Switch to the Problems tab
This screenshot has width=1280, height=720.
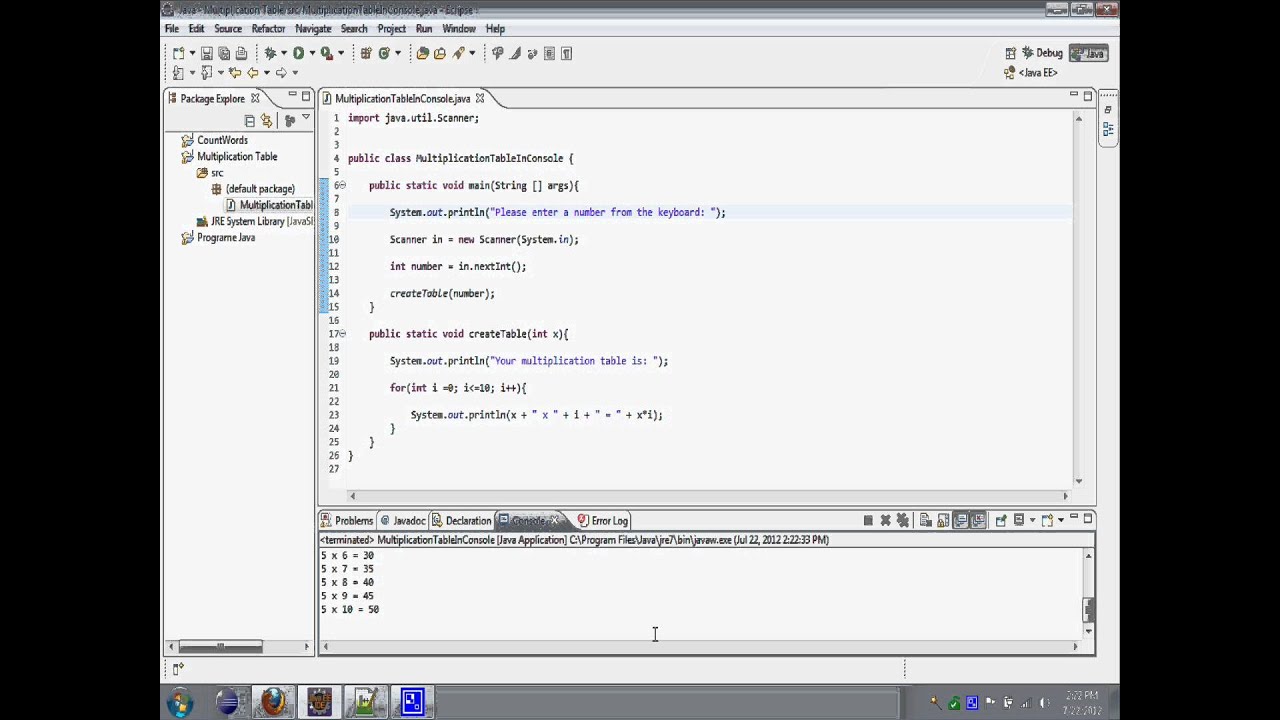[346, 520]
